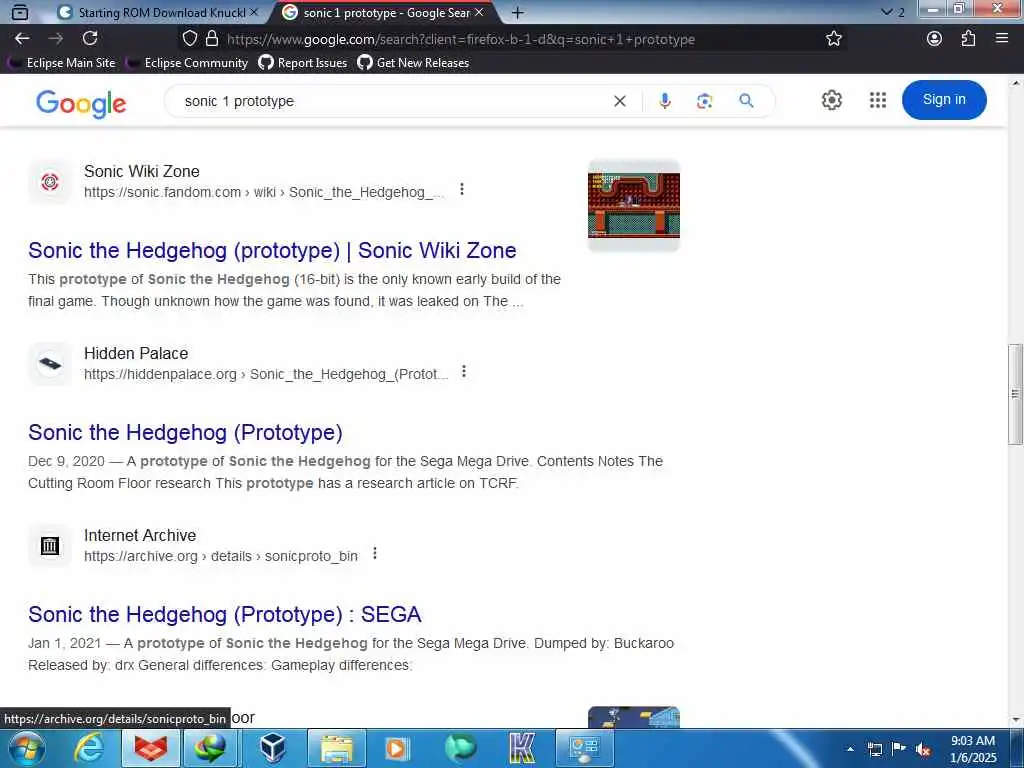This screenshot has height=768, width=1024.
Task: Open Google quick settings gear
Action: 831,100
